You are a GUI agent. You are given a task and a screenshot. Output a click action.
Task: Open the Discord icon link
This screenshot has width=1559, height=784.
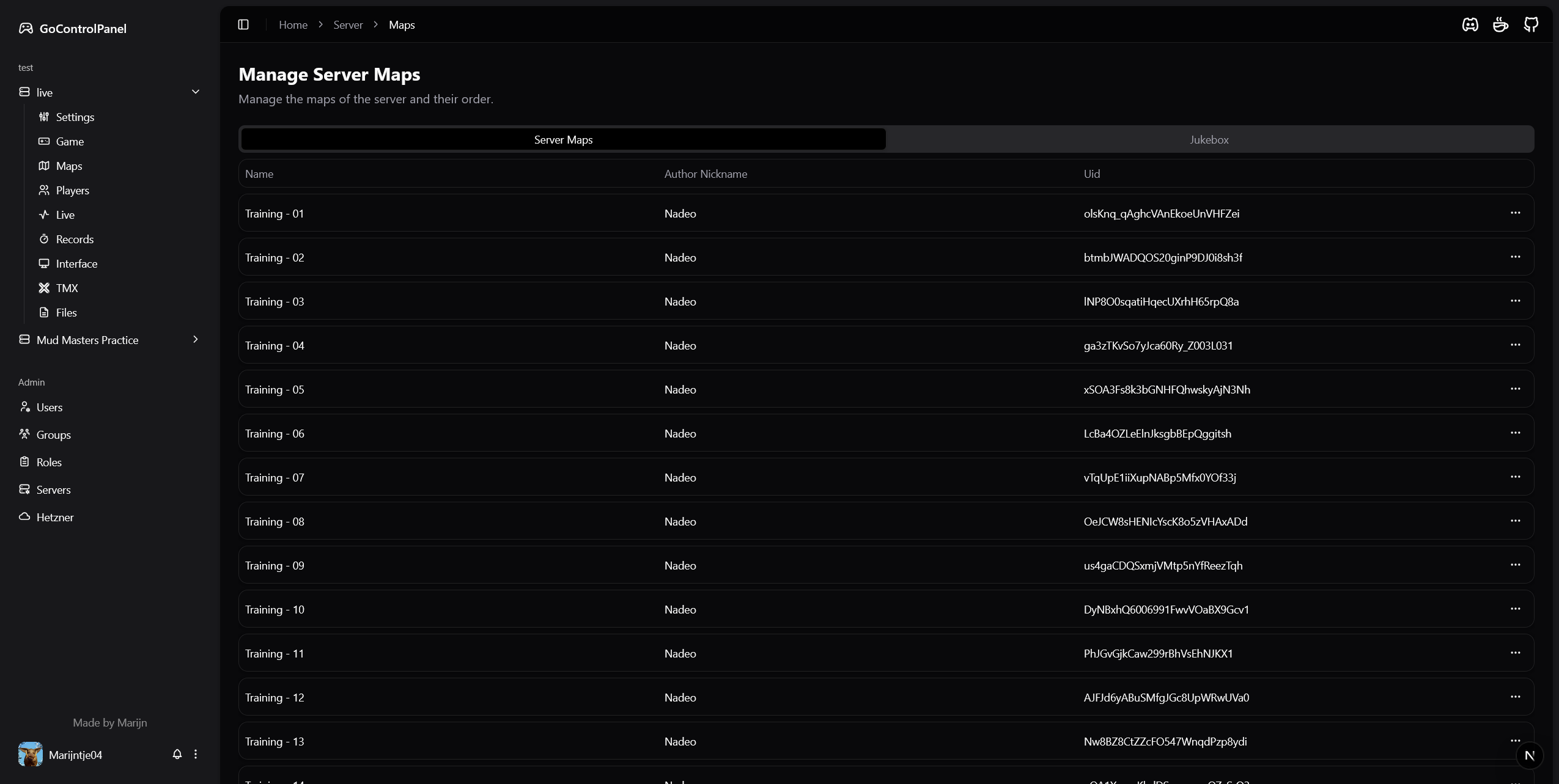pos(1470,24)
